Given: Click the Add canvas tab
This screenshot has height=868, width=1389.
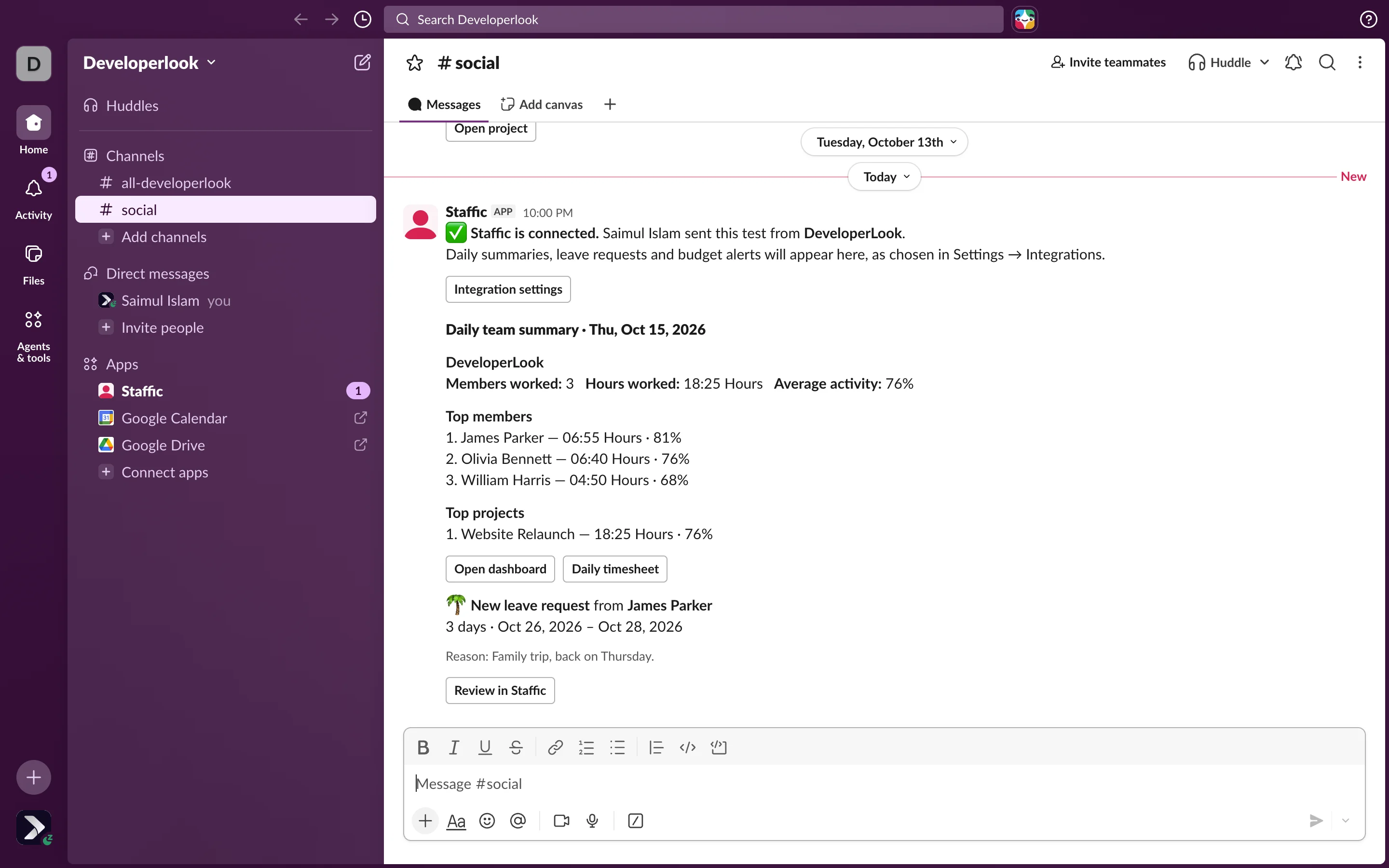Looking at the screenshot, I should click(x=541, y=105).
